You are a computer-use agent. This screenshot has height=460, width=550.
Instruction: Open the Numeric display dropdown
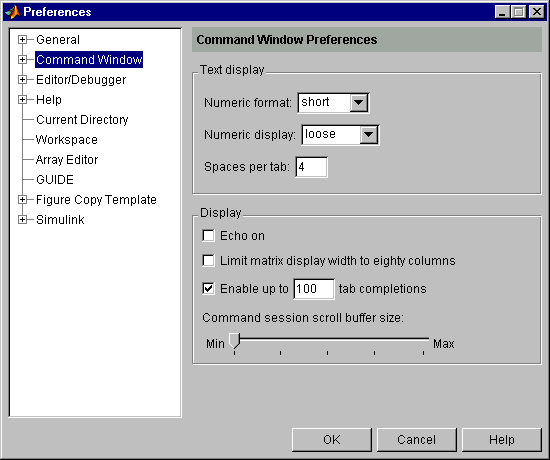(369, 135)
